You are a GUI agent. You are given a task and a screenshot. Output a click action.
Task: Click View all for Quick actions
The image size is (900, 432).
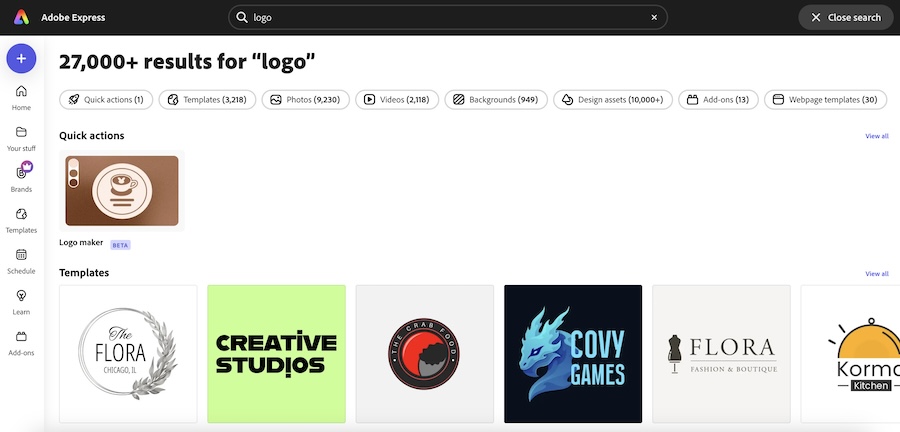[x=876, y=136]
